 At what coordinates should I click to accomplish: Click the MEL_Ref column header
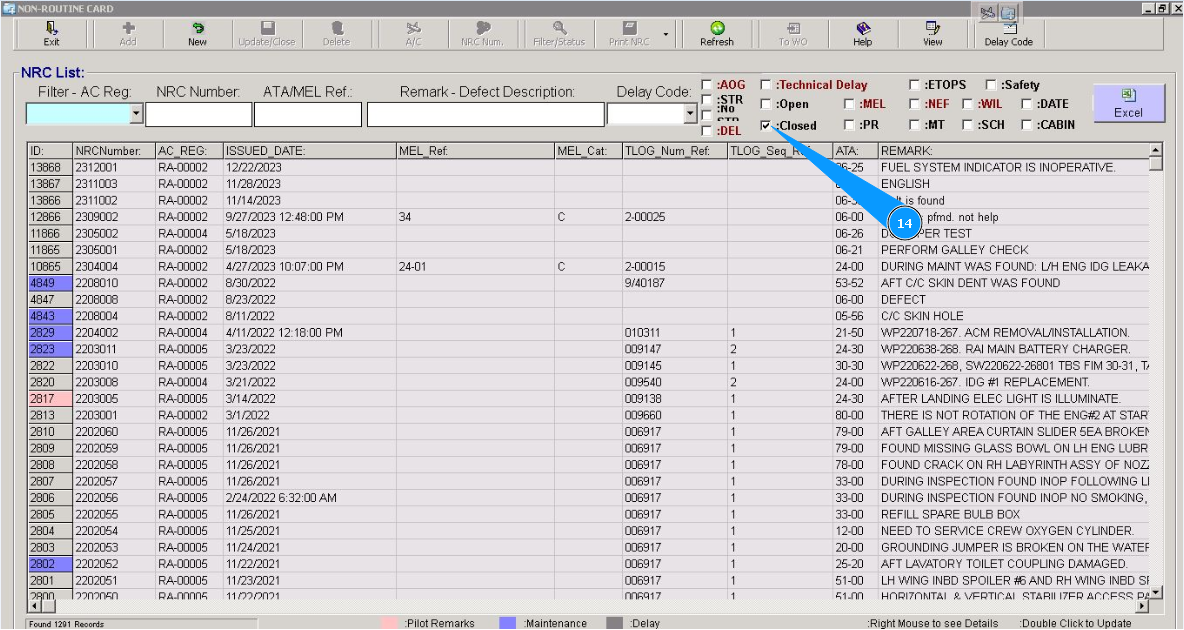475,151
